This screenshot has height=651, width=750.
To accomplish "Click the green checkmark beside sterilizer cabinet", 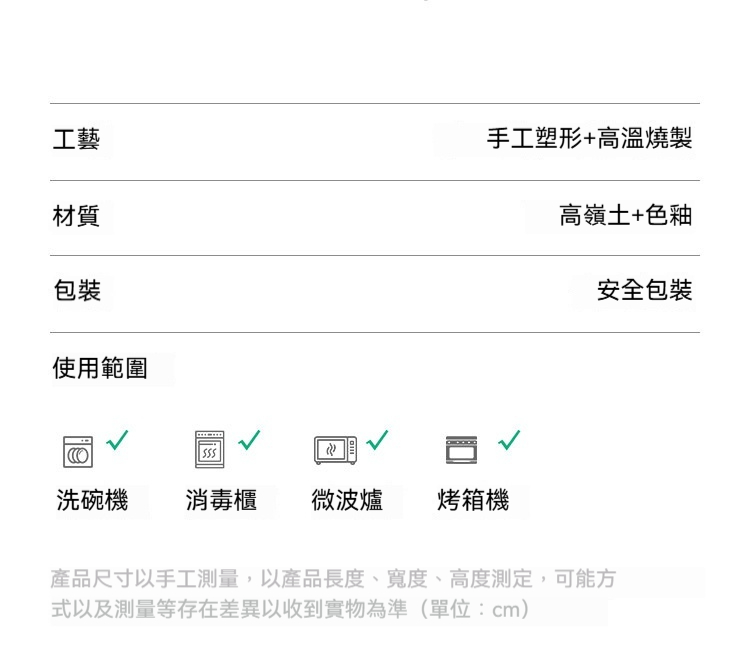I will [x=249, y=439].
